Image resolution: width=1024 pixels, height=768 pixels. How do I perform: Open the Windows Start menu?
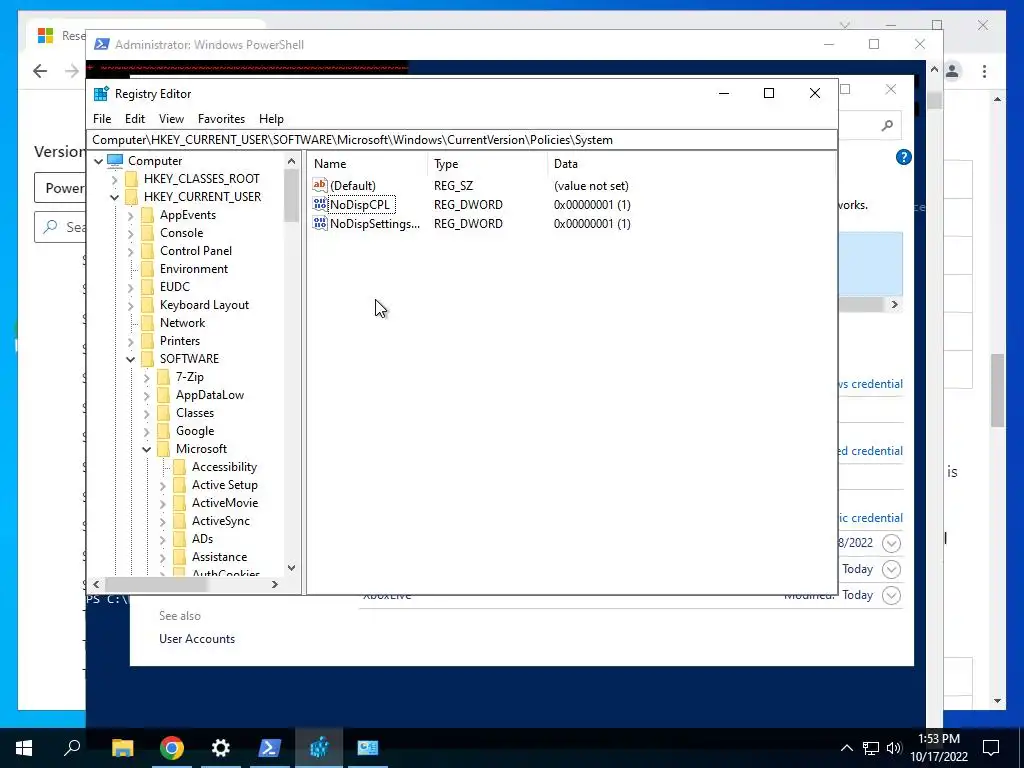coord(24,748)
